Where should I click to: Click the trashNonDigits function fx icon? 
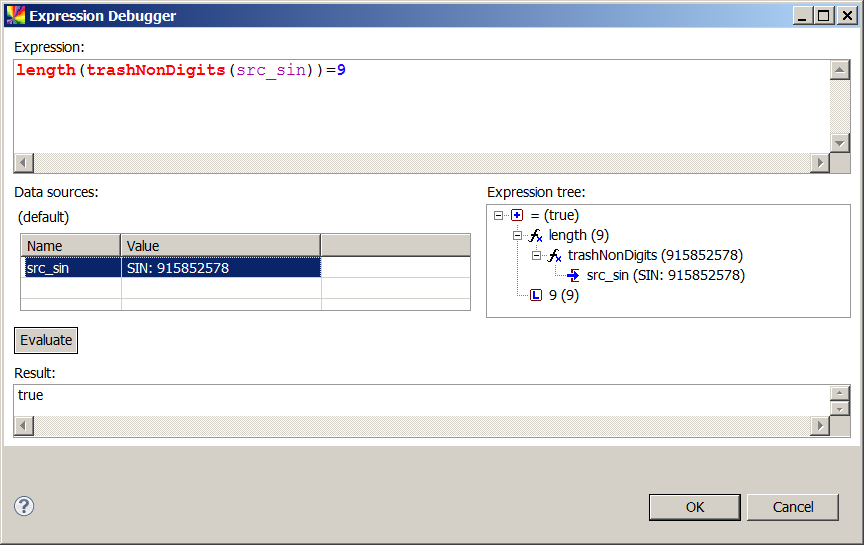tap(555, 255)
